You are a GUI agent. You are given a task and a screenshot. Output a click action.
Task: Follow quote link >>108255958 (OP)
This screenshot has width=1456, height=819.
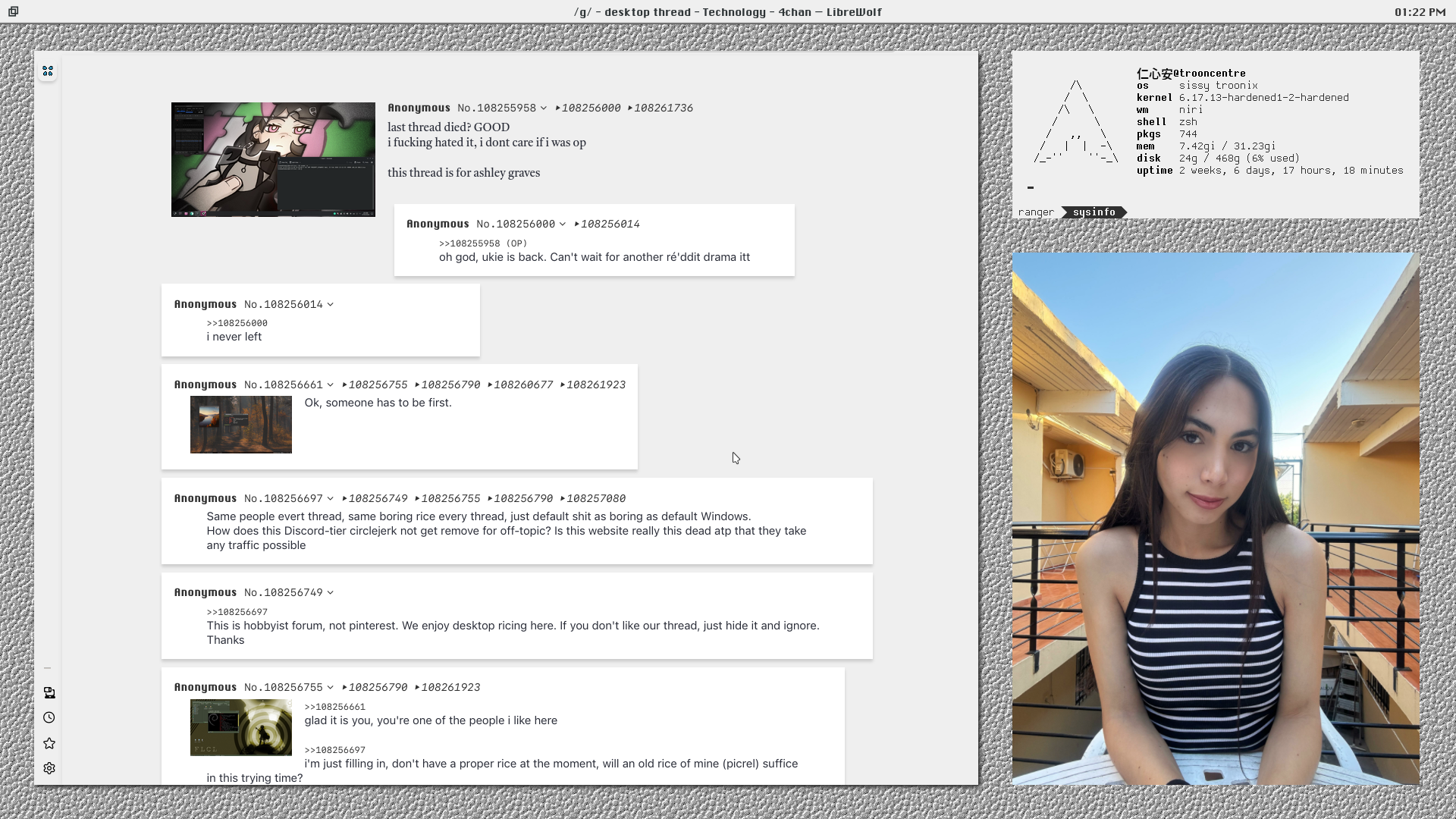(482, 243)
